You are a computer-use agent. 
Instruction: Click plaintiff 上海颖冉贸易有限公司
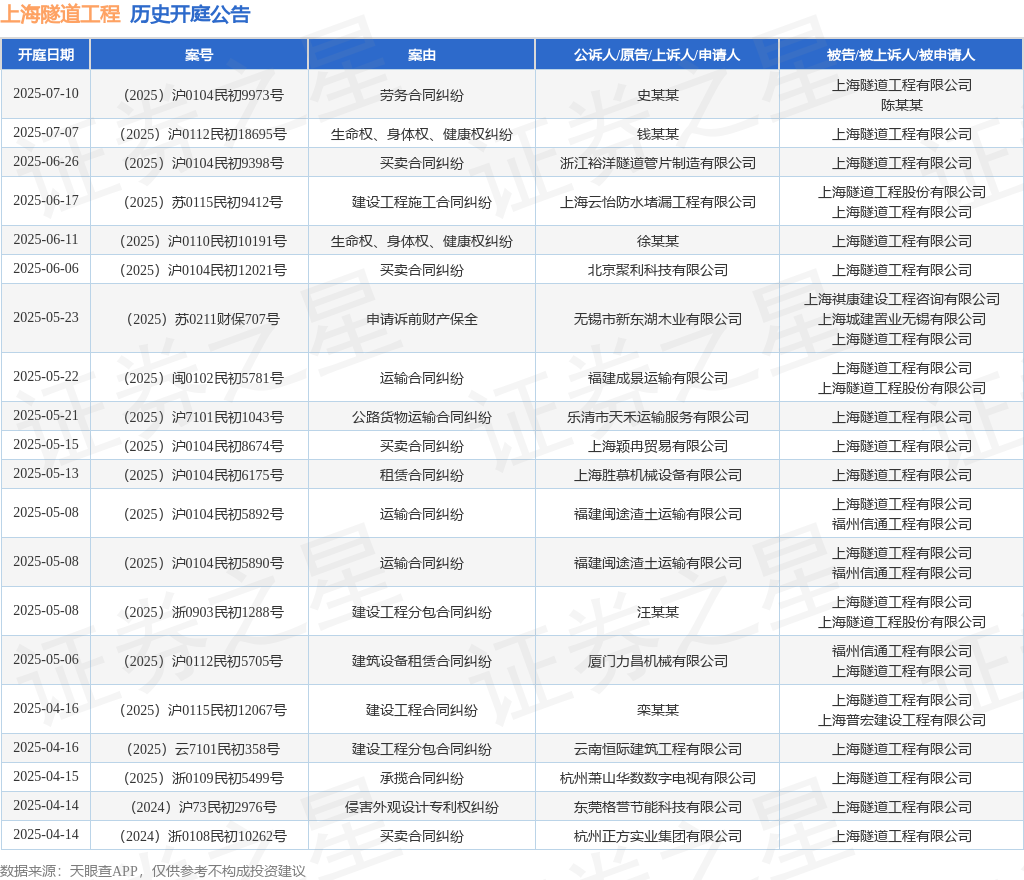[x=658, y=447]
